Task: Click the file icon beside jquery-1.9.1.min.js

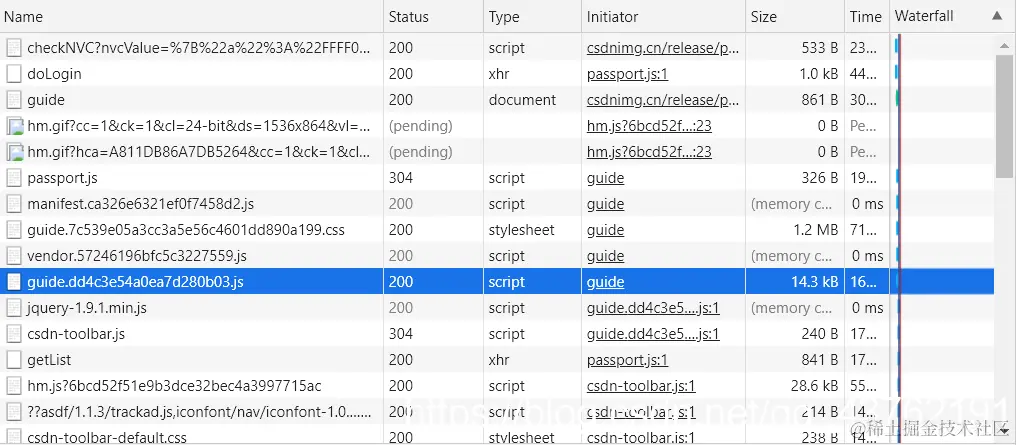Action: 14,308
